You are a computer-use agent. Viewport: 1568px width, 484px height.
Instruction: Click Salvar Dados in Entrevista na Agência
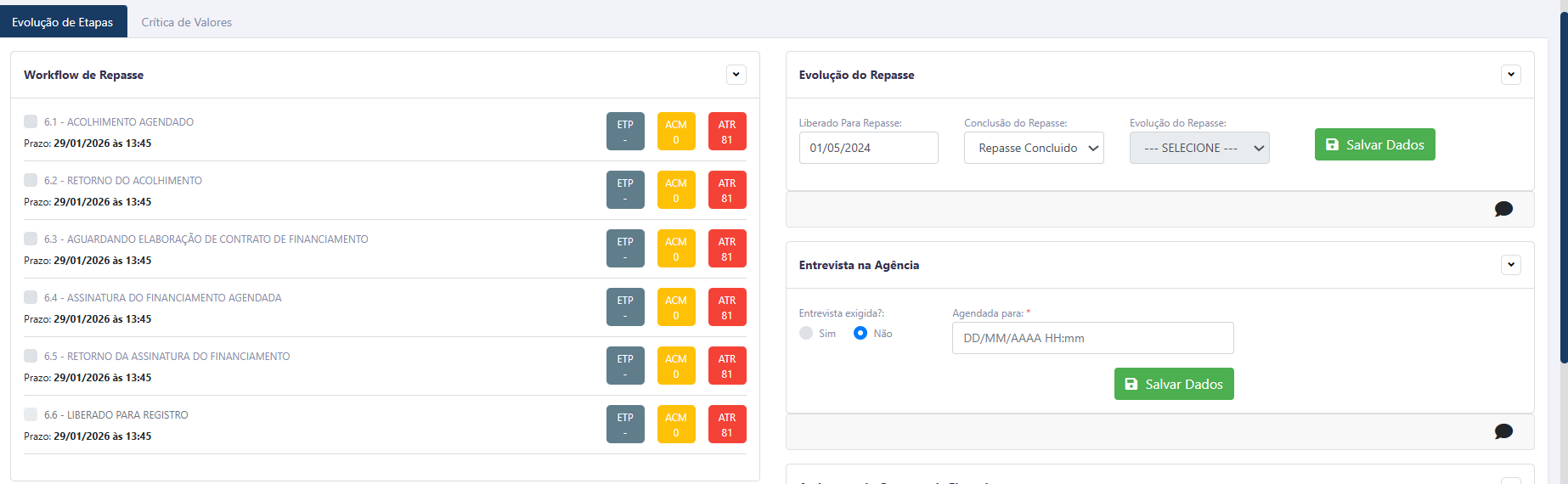pos(1174,384)
